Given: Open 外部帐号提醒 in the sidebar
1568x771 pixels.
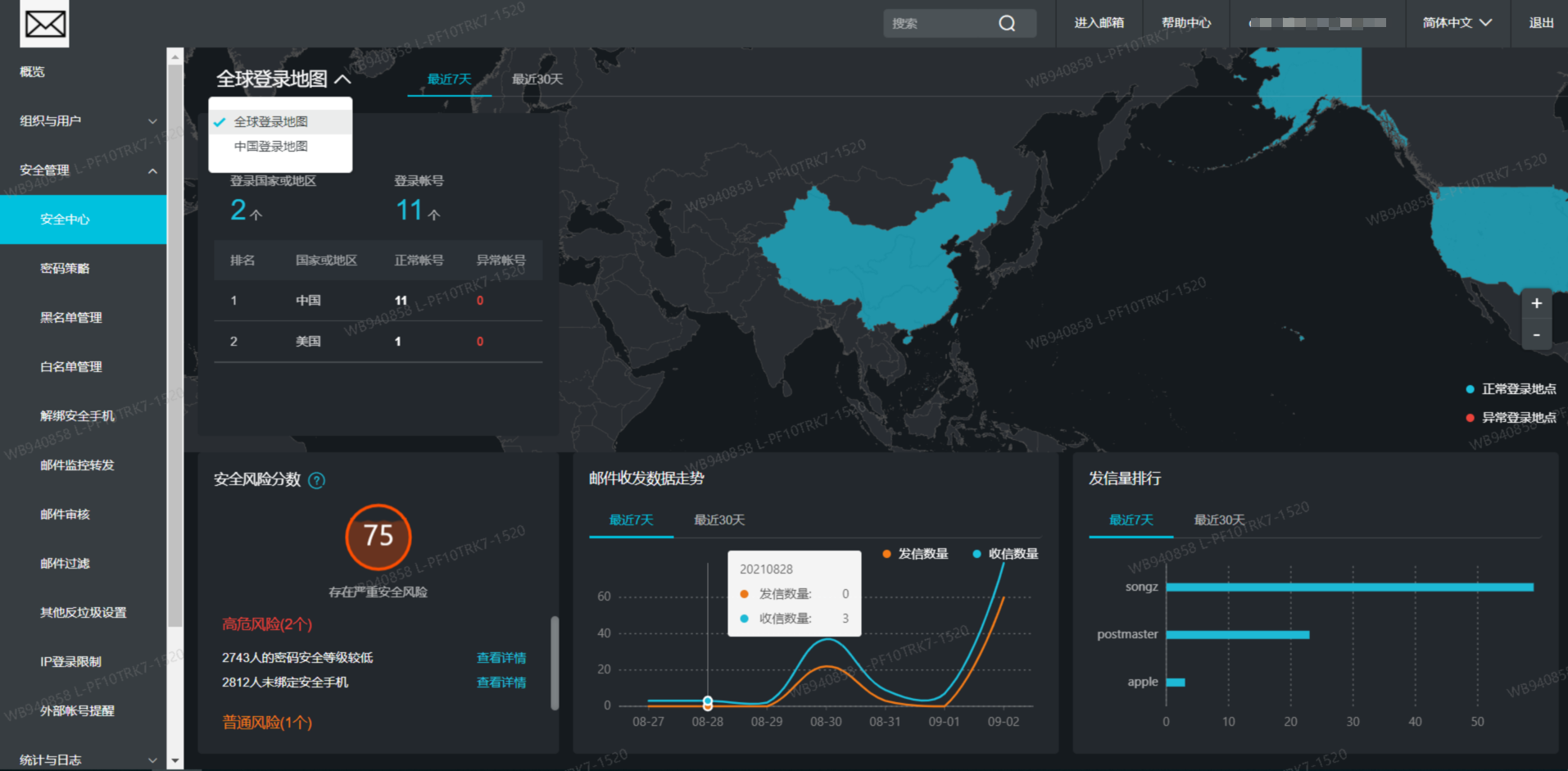Looking at the screenshot, I should 77,711.
